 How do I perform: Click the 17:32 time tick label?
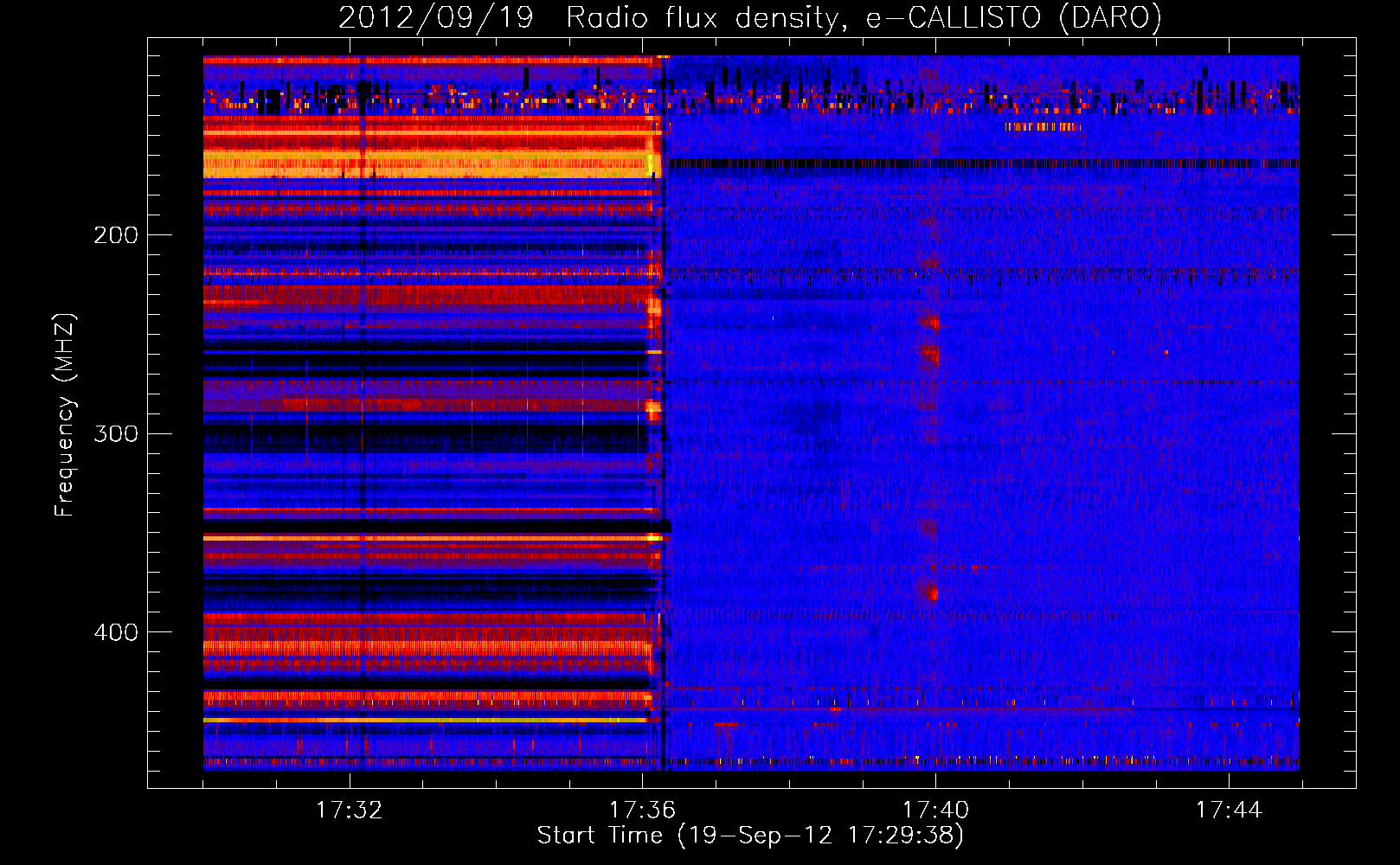click(350, 811)
